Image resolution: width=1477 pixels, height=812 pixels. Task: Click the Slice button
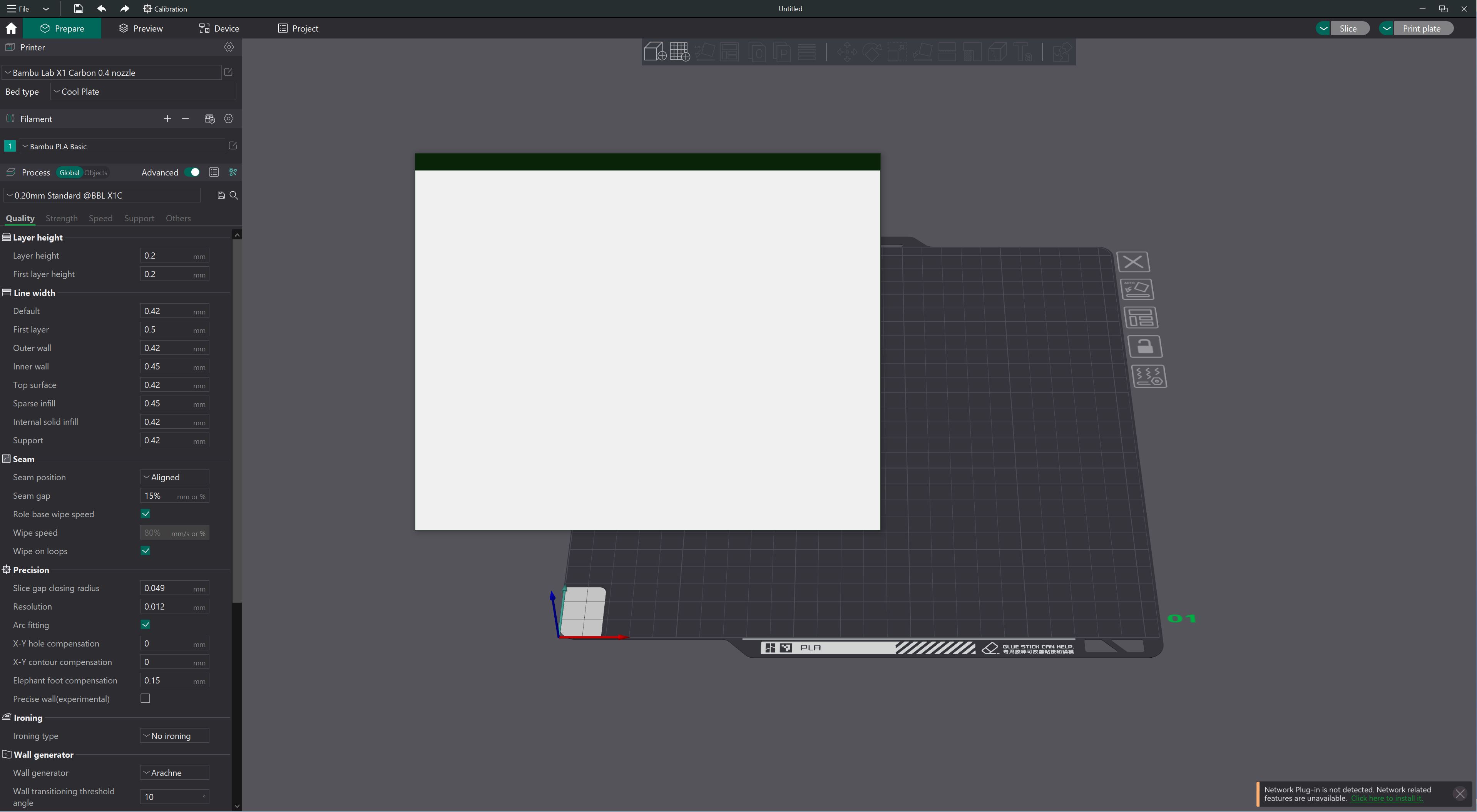[x=1348, y=28]
